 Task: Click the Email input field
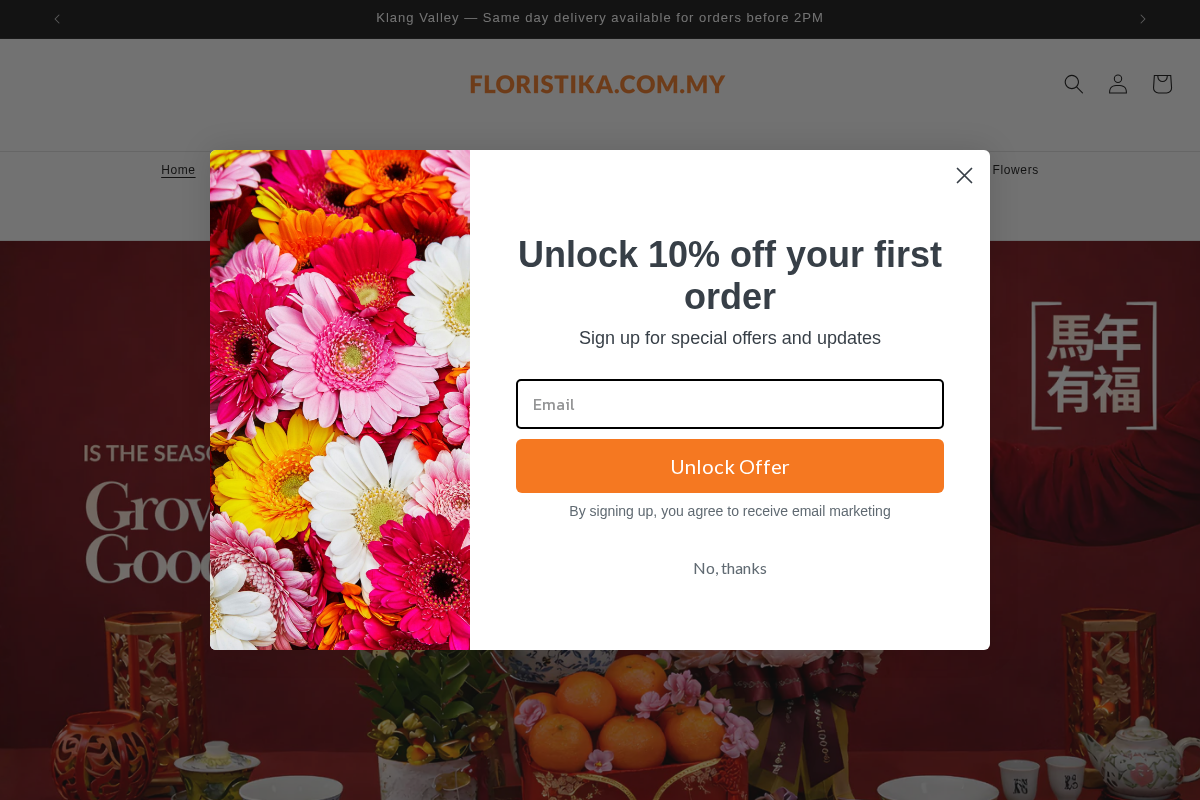(729, 404)
